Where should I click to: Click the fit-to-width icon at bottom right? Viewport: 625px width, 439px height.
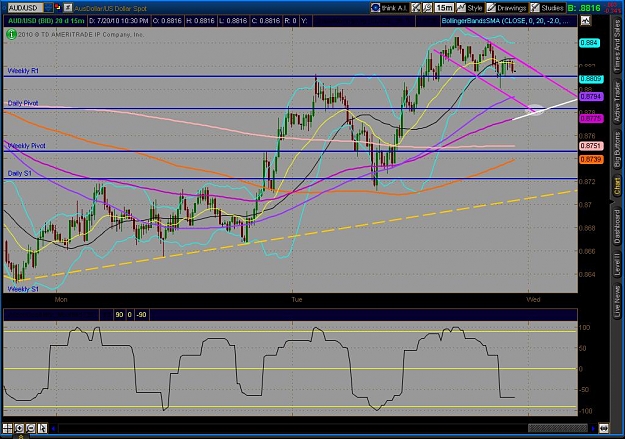pyautogui.click(x=603, y=429)
